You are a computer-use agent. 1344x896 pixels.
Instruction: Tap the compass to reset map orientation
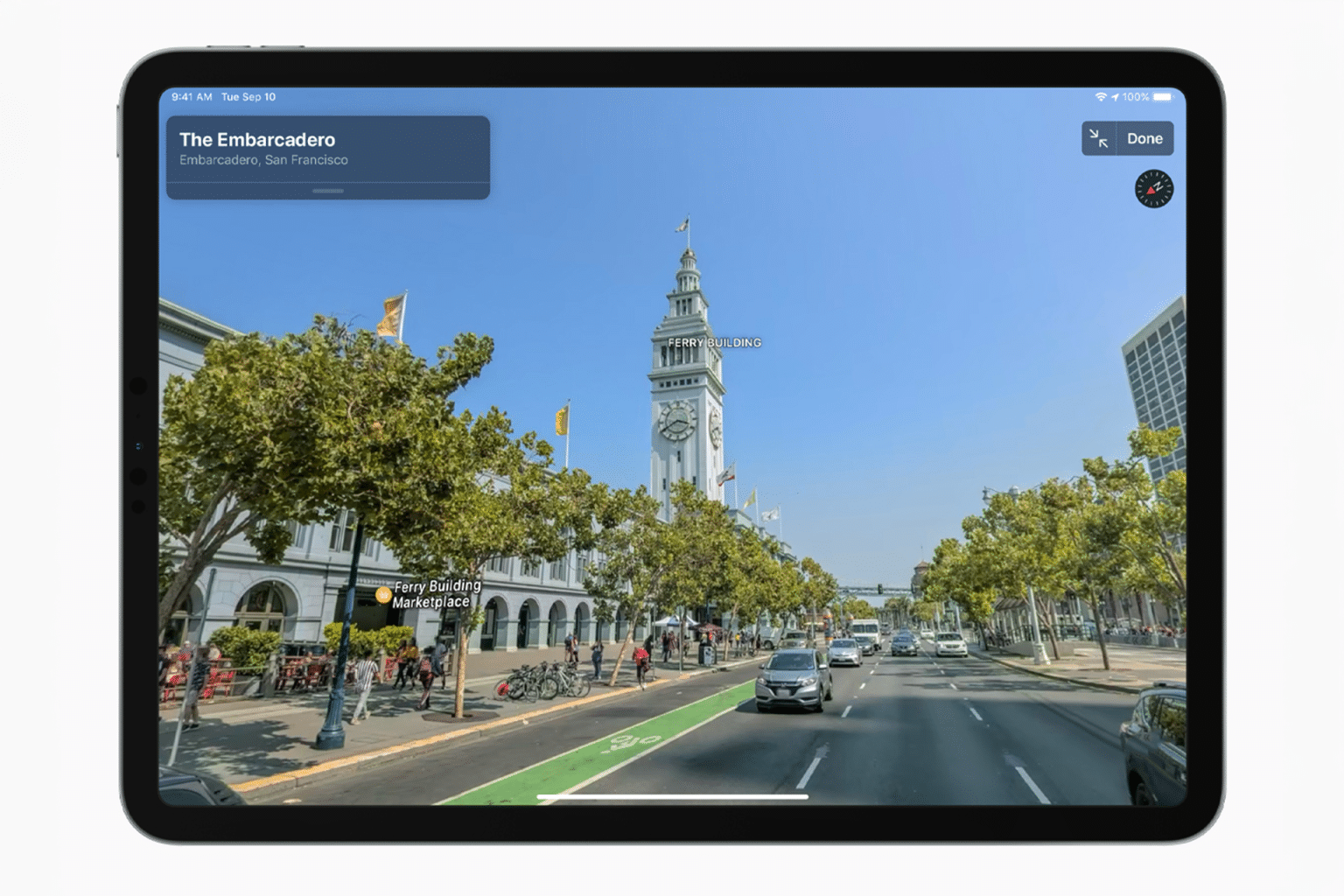click(x=1153, y=189)
